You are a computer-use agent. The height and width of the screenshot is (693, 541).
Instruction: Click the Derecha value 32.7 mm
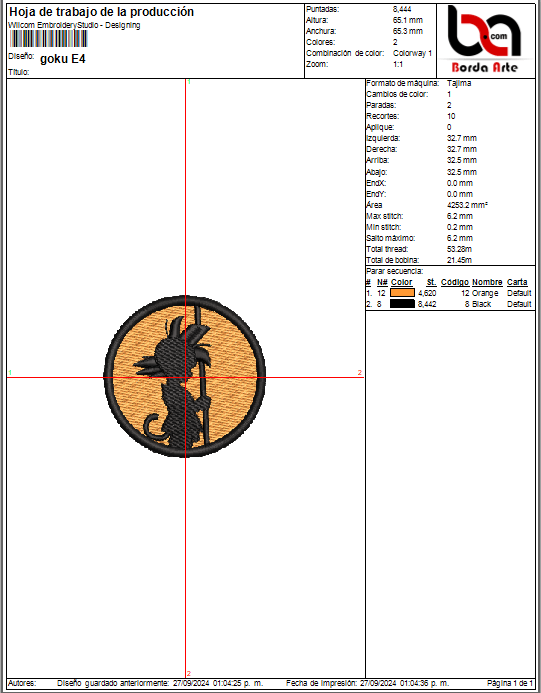pyautogui.click(x=461, y=149)
